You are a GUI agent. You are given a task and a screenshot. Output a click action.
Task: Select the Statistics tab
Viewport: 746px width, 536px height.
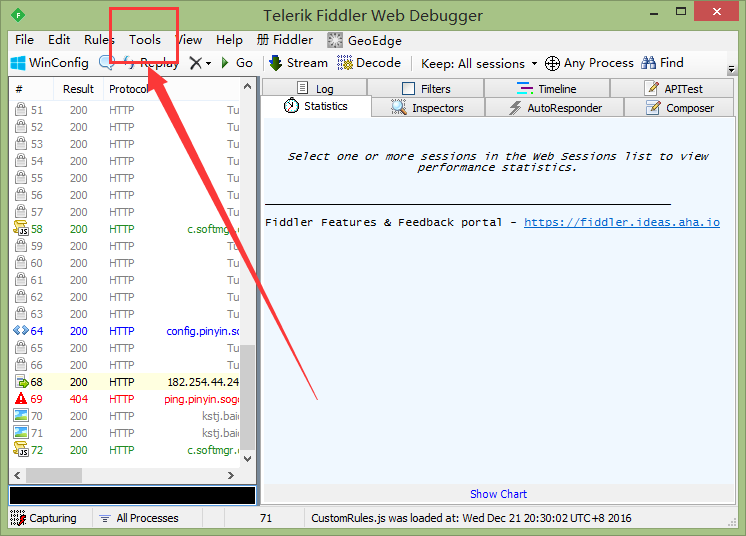coord(316,106)
